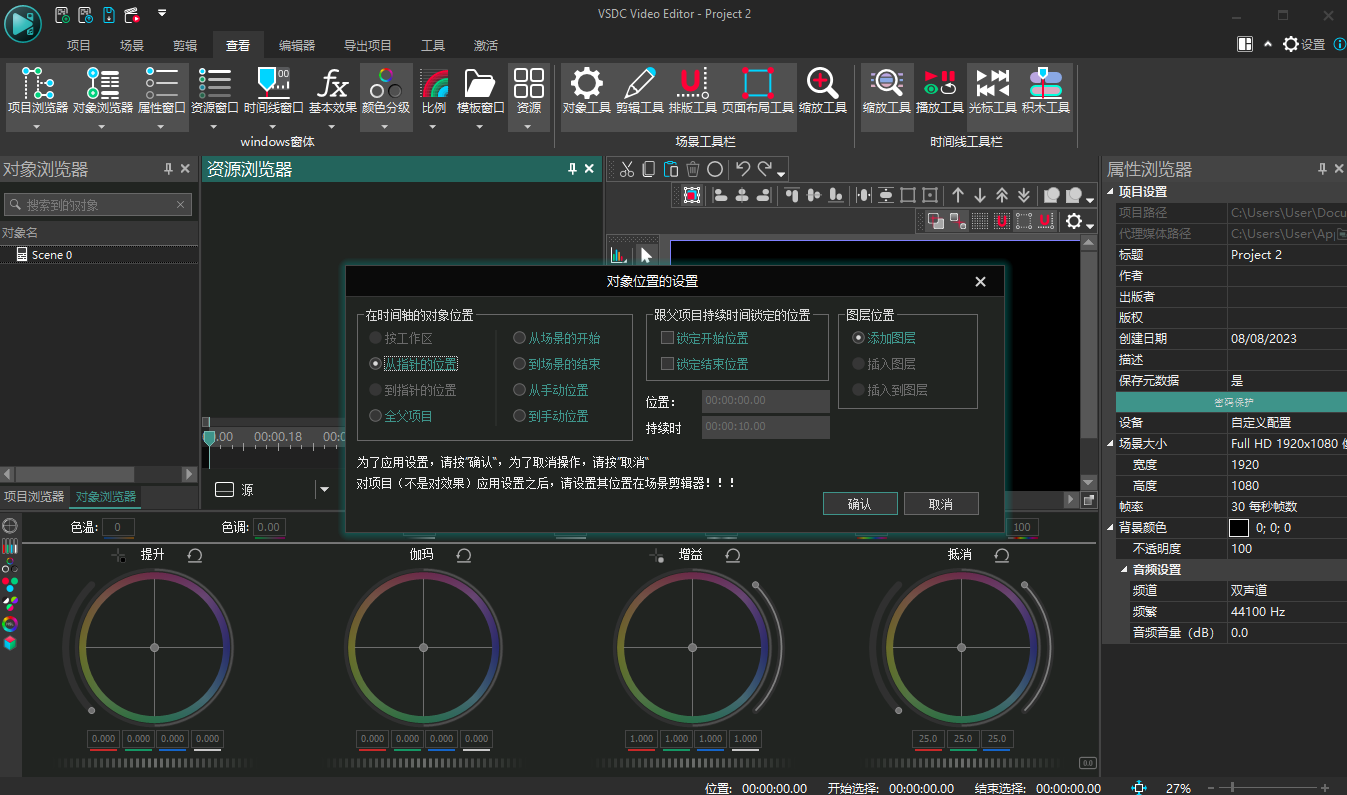
Task: Select the 到场景的结束 radio option
Action: 557,364
